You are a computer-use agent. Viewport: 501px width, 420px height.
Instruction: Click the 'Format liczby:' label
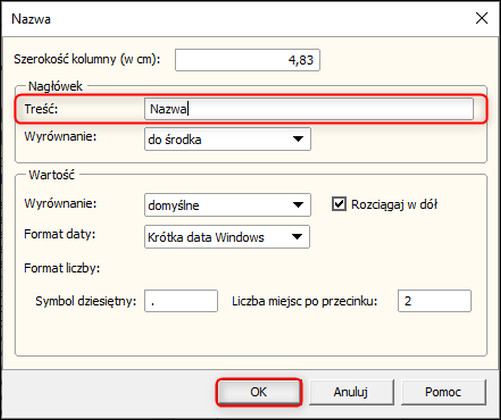pyautogui.click(x=62, y=268)
